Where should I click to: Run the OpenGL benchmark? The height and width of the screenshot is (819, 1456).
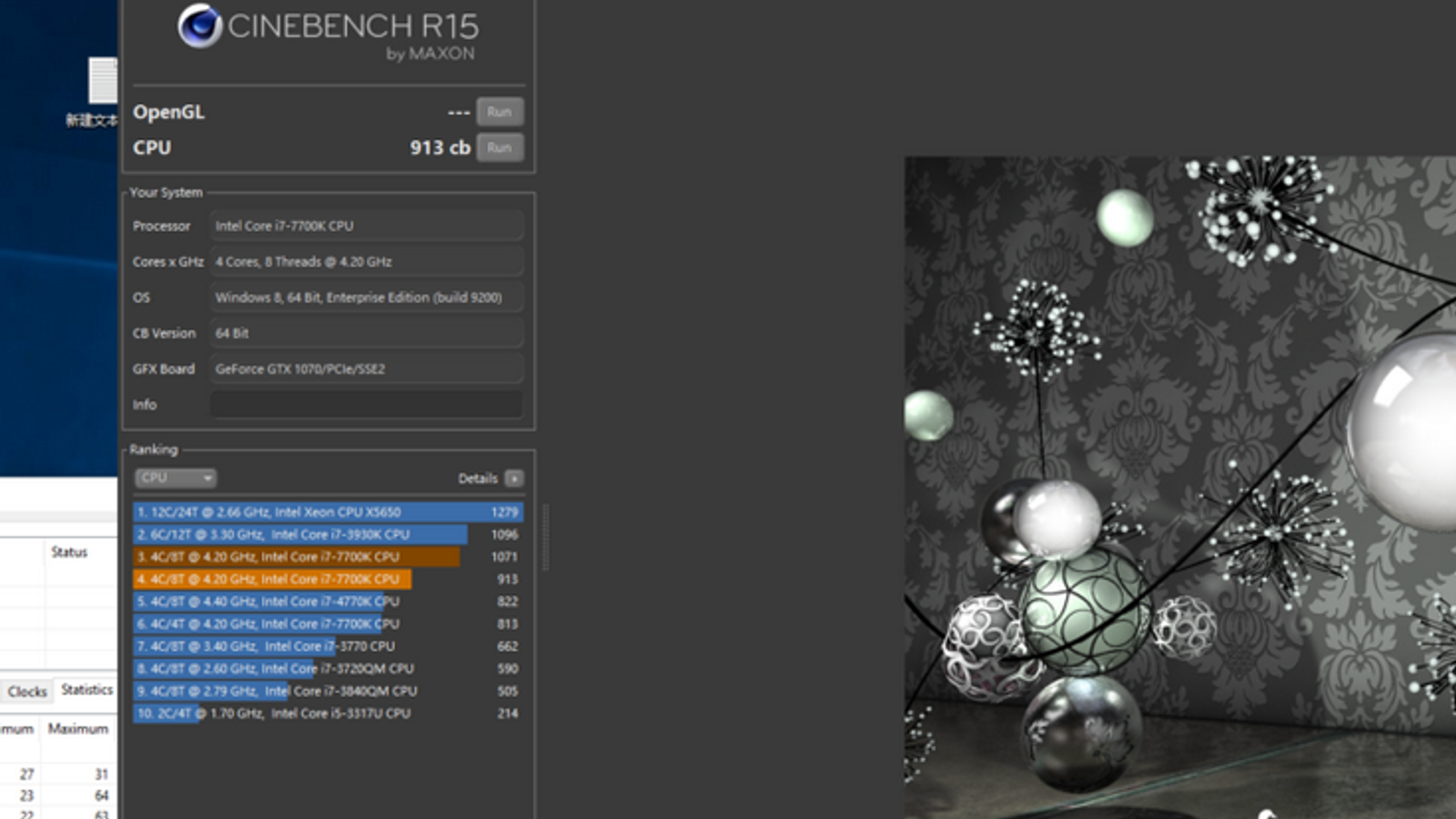click(500, 112)
